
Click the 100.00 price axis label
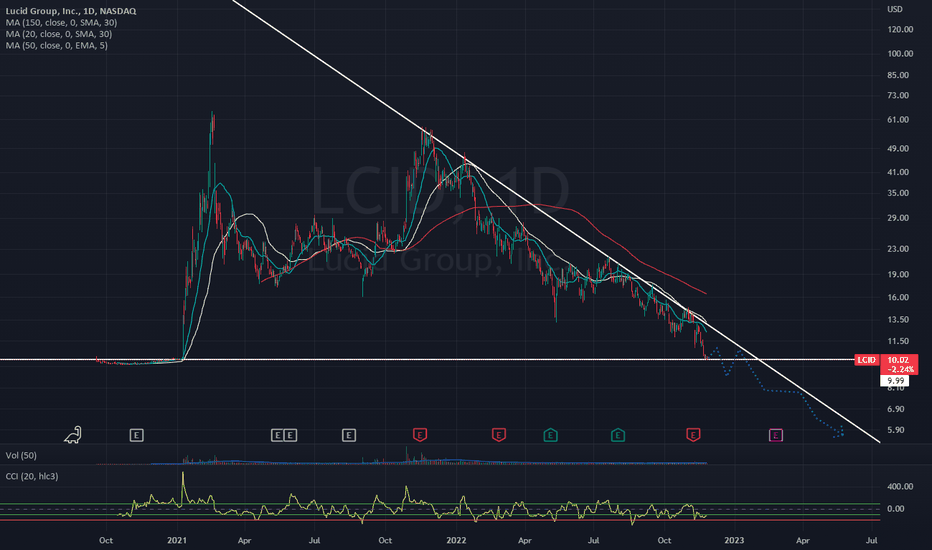[x=900, y=54]
